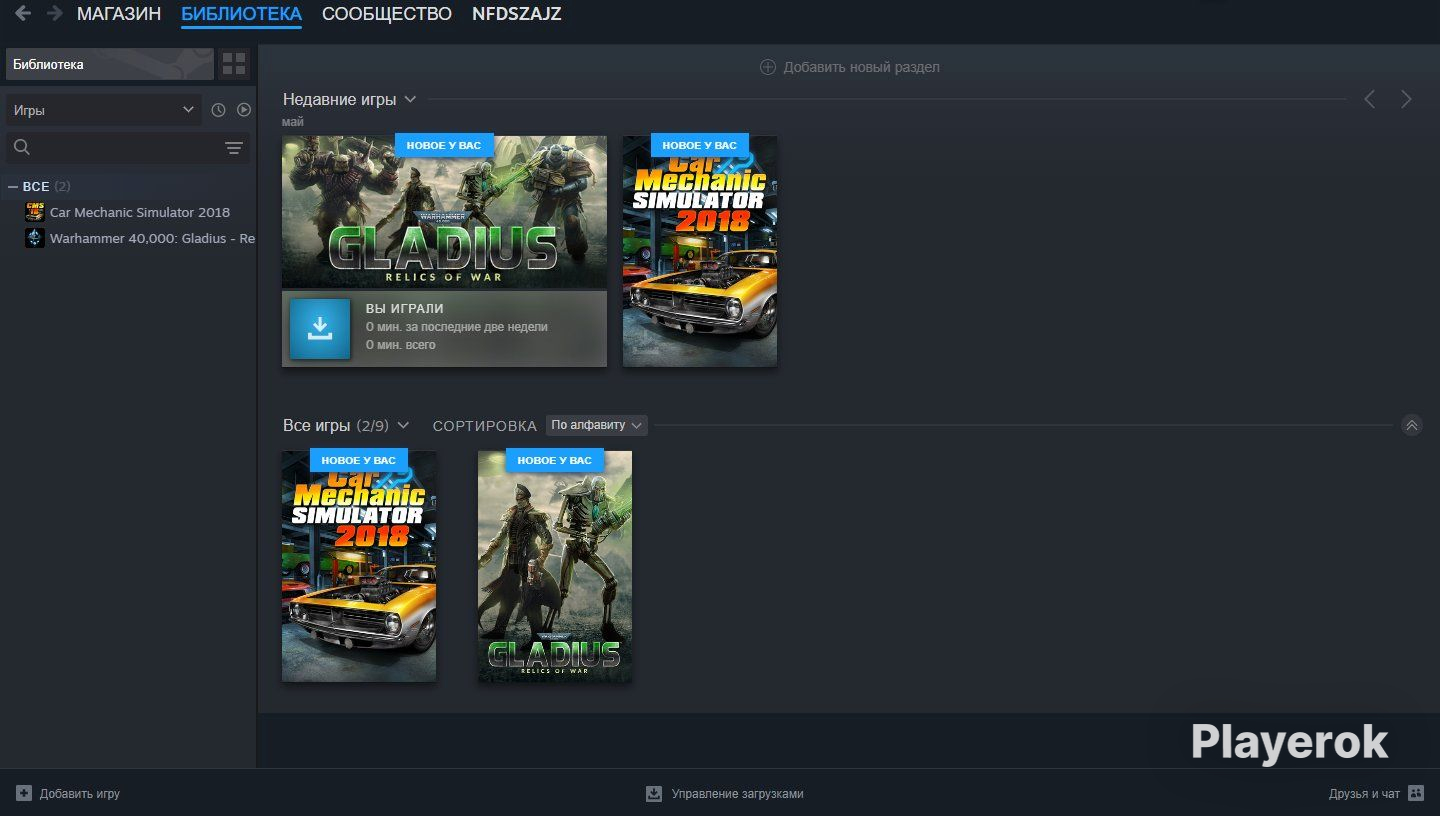1440x816 pixels.
Task: Click Warhammer Gladius sidebar game icon
Action: point(35,238)
